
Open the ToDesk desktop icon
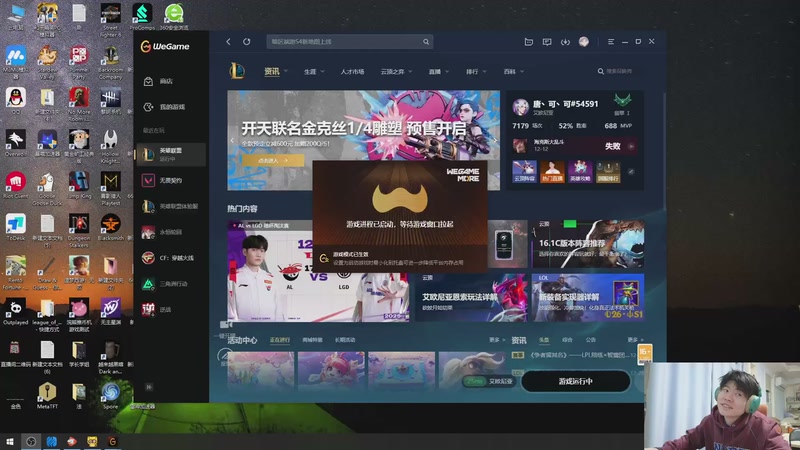click(x=16, y=228)
